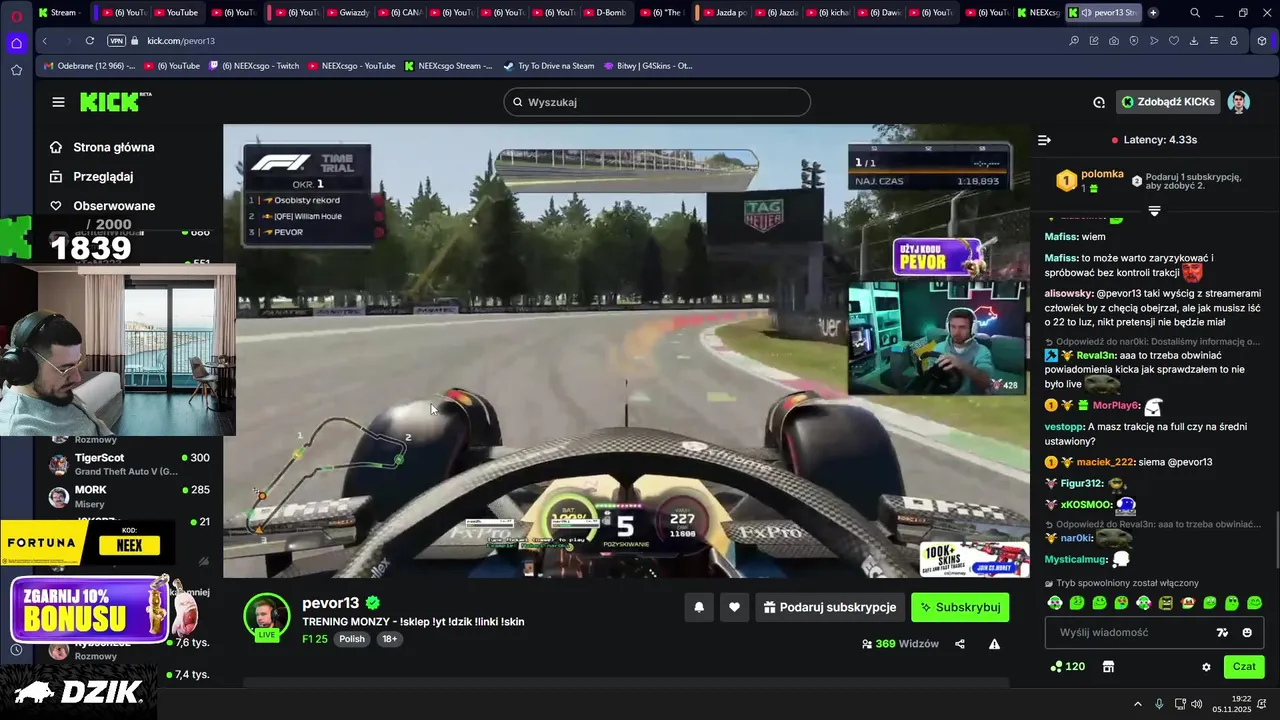Viewport: 1280px width, 720px height.
Task: Click username alisowsky in chat
Action: tap(1068, 293)
